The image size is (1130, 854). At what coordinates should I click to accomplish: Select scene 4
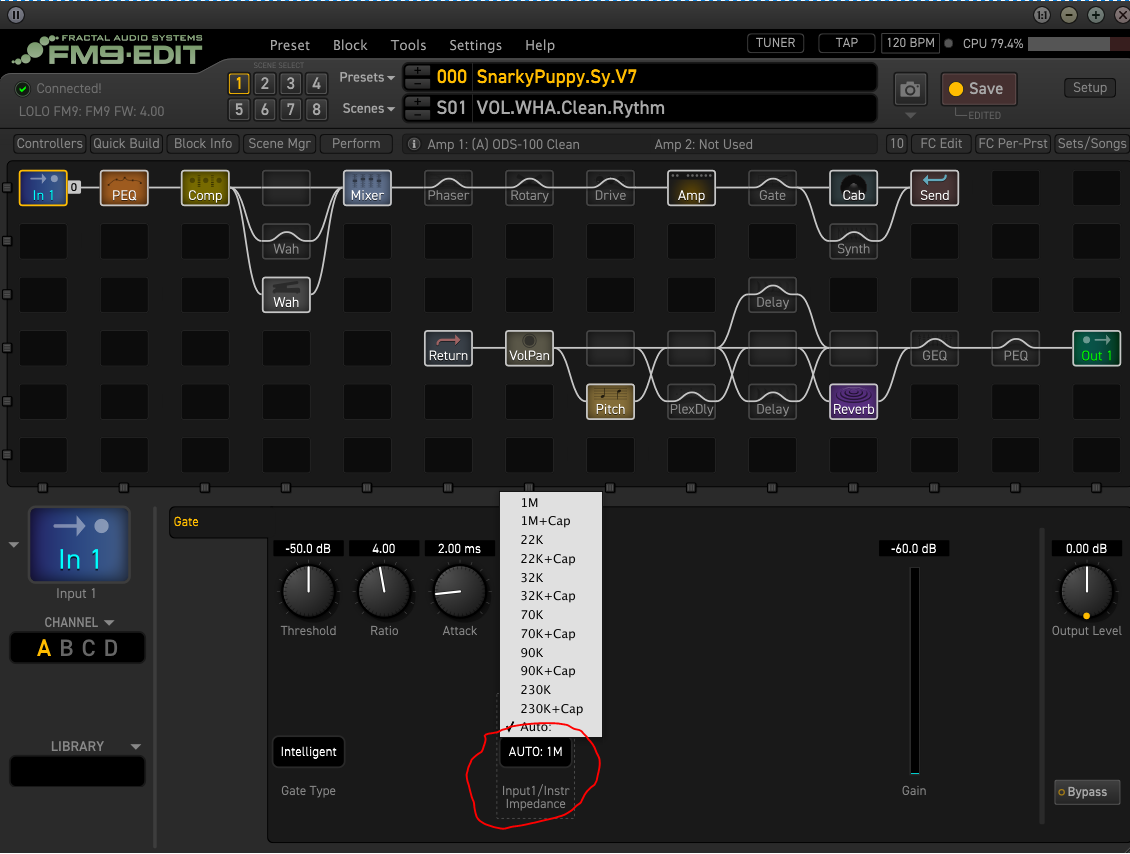click(x=316, y=84)
